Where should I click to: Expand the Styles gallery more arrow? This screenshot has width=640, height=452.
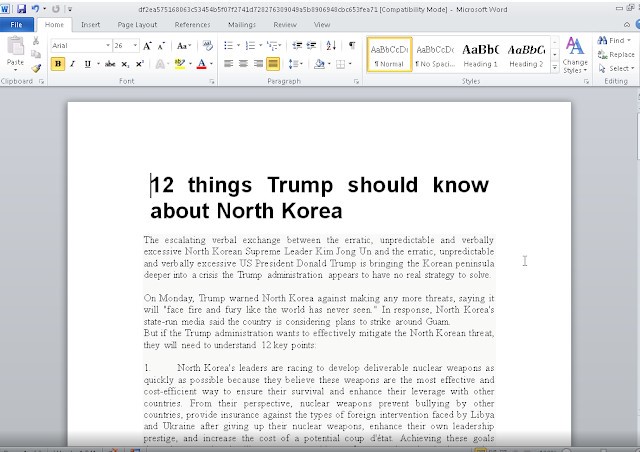554,67
